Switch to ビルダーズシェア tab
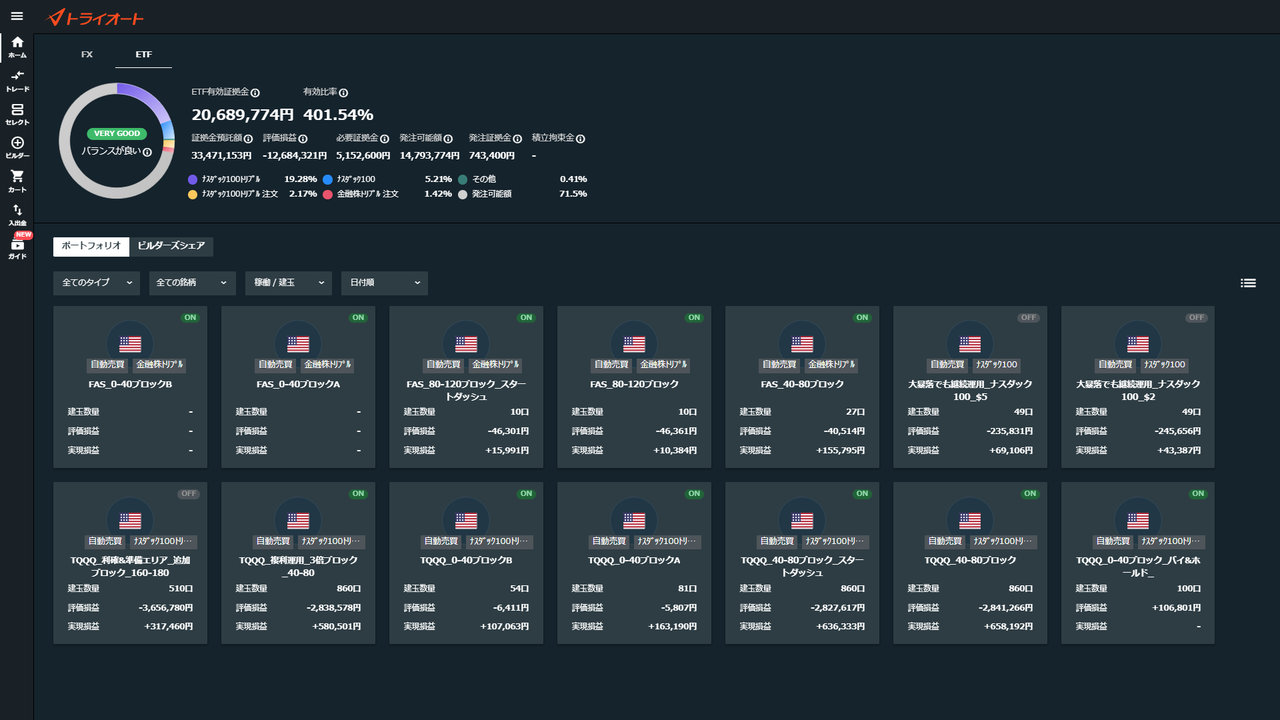 pos(171,246)
